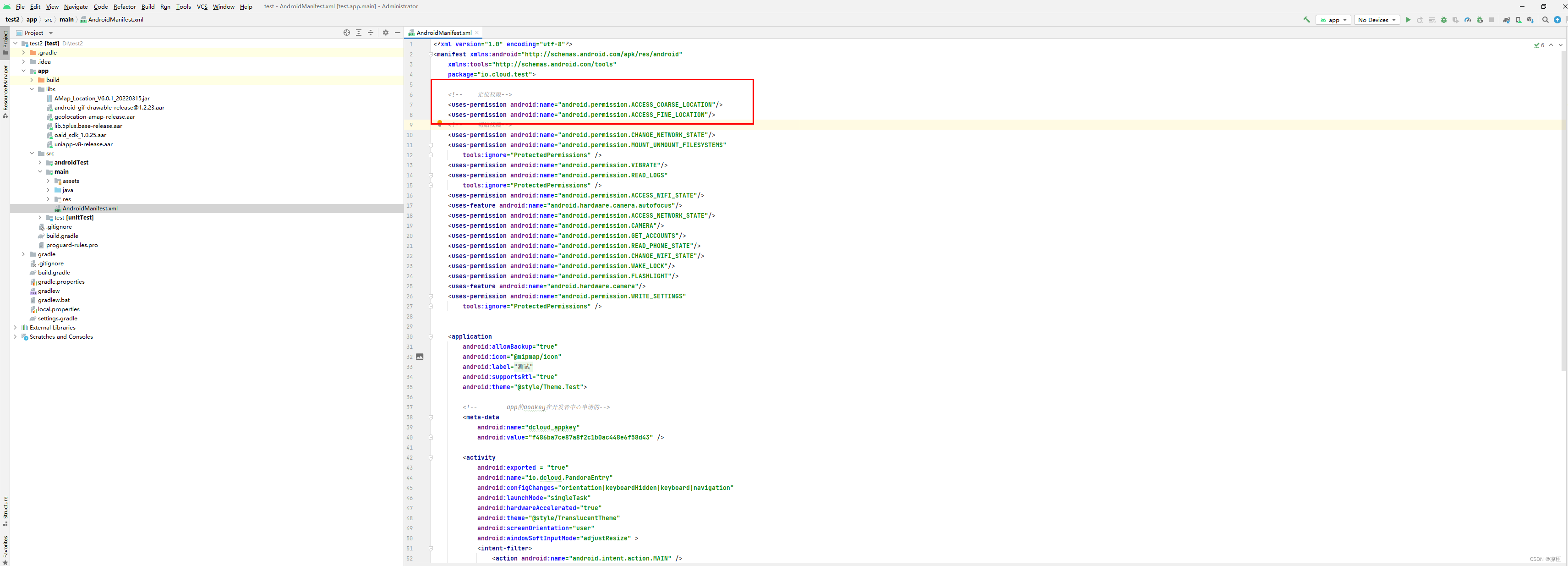Open the Device Manager icon
This screenshot has height=566, width=1568.
(x=1518, y=20)
